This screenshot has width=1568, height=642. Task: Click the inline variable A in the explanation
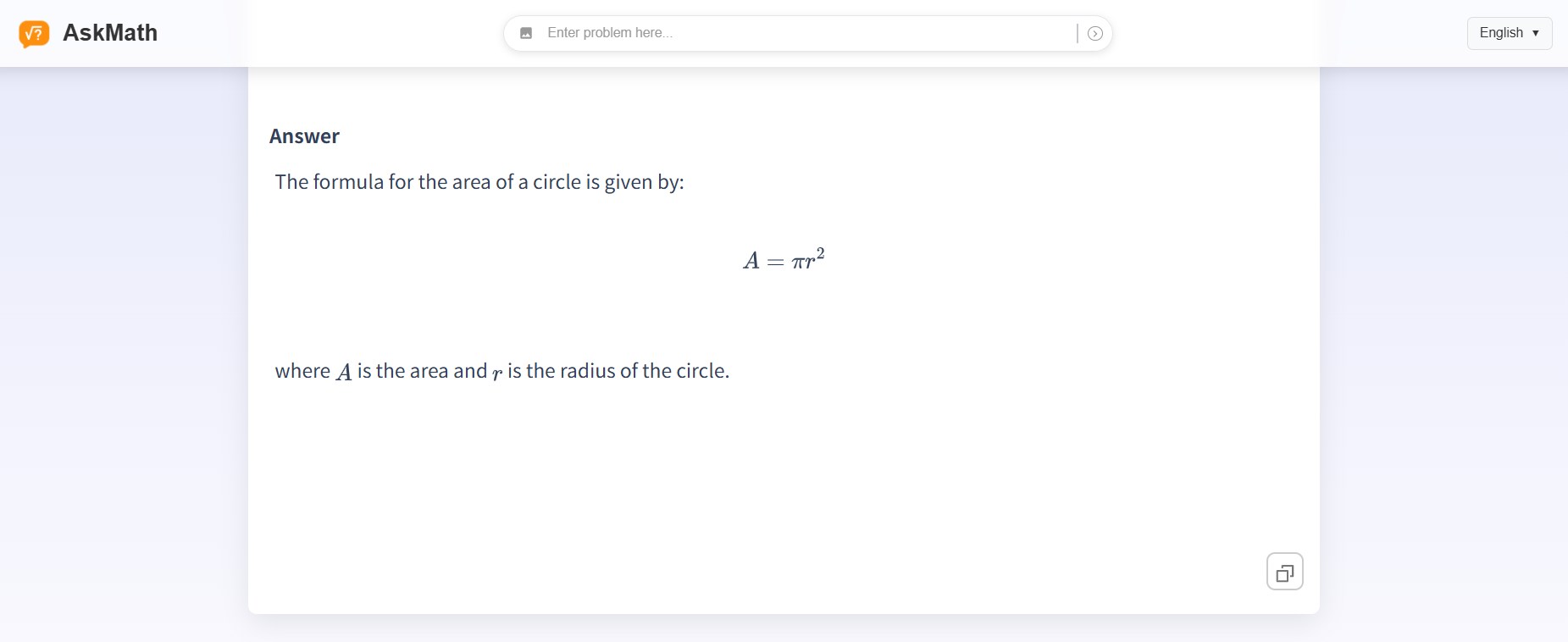[x=344, y=372]
